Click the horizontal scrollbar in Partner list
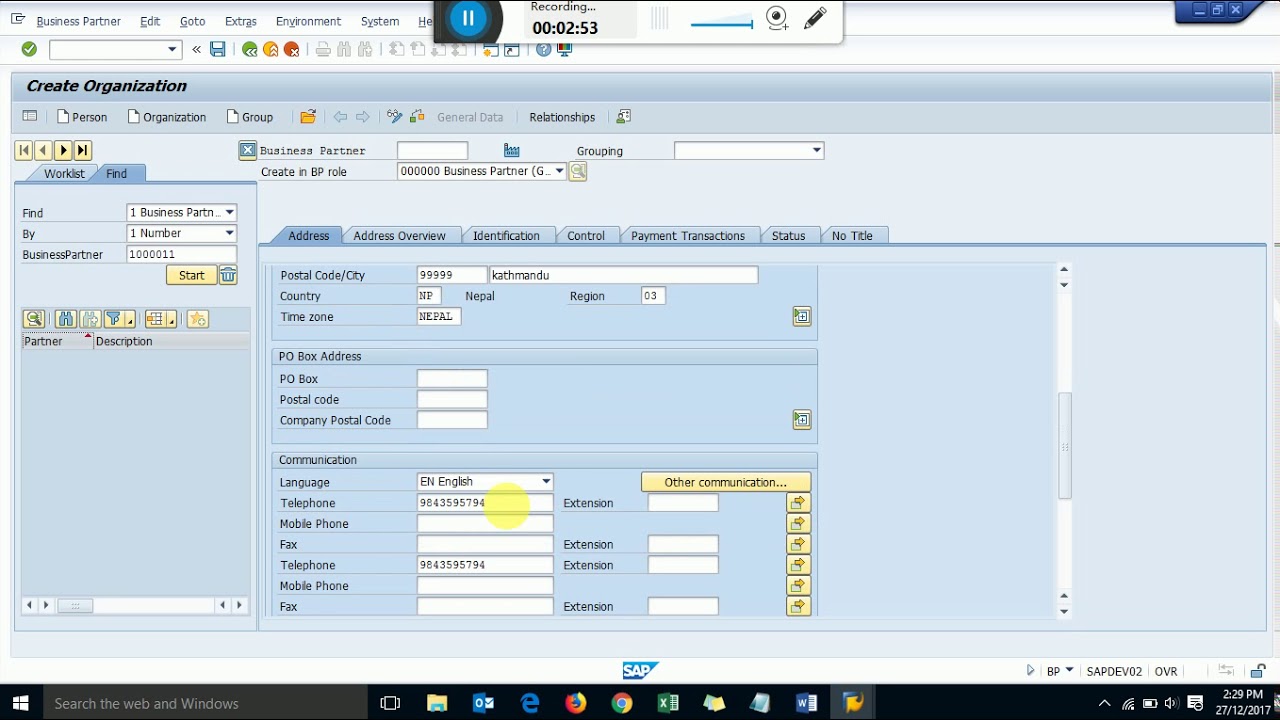Viewport: 1280px width, 720px height. pyautogui.click(x=75, y=605)
